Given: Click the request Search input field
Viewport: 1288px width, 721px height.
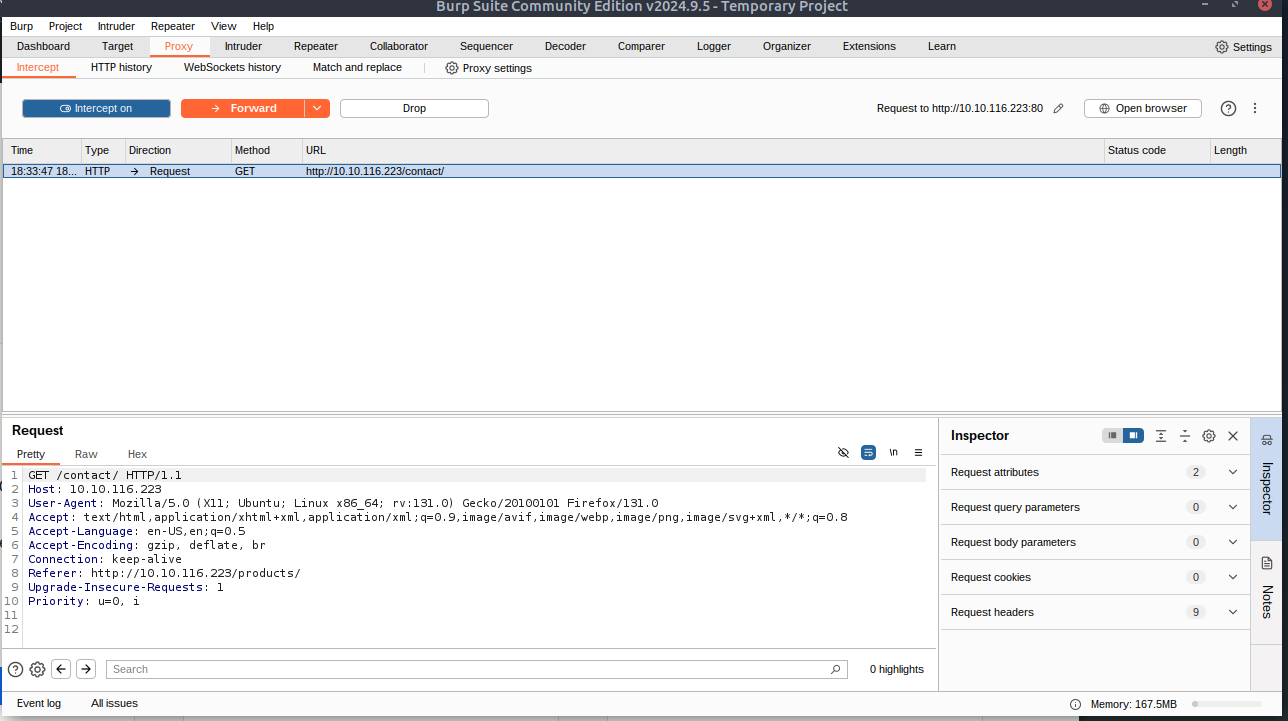Looking at the screenshot, I should pos(477,669).
